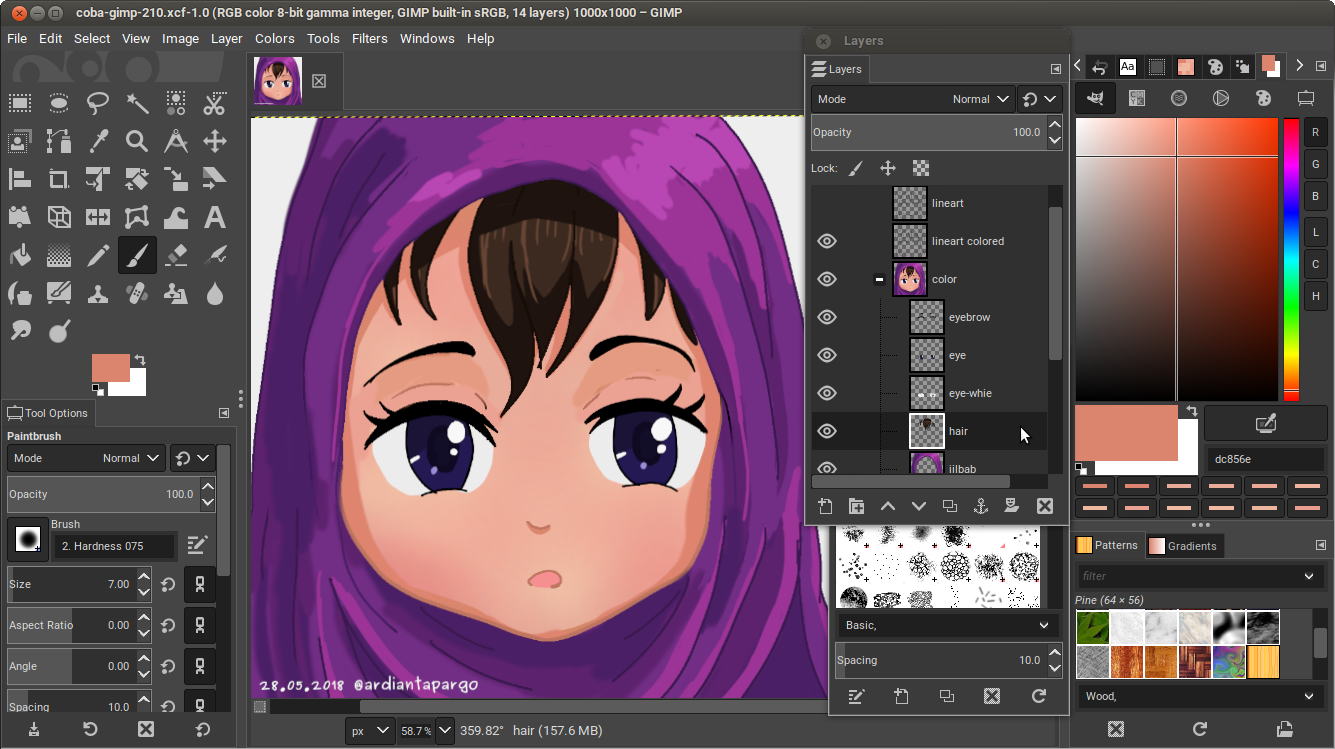
Task: Collapse the color layer group
Action: (879, 279)
